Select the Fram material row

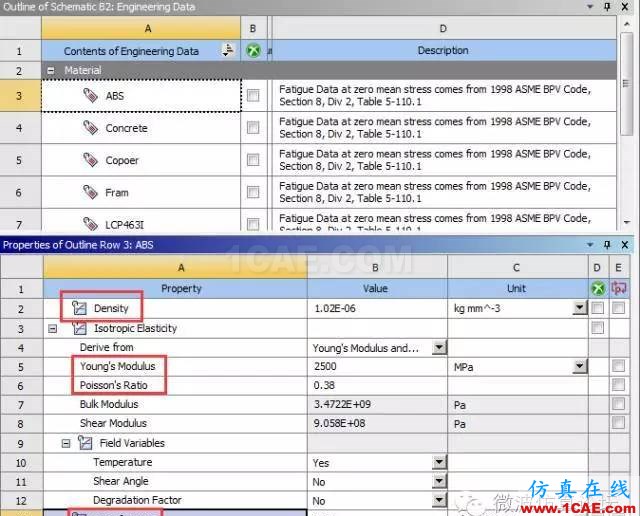pos(141,192)
